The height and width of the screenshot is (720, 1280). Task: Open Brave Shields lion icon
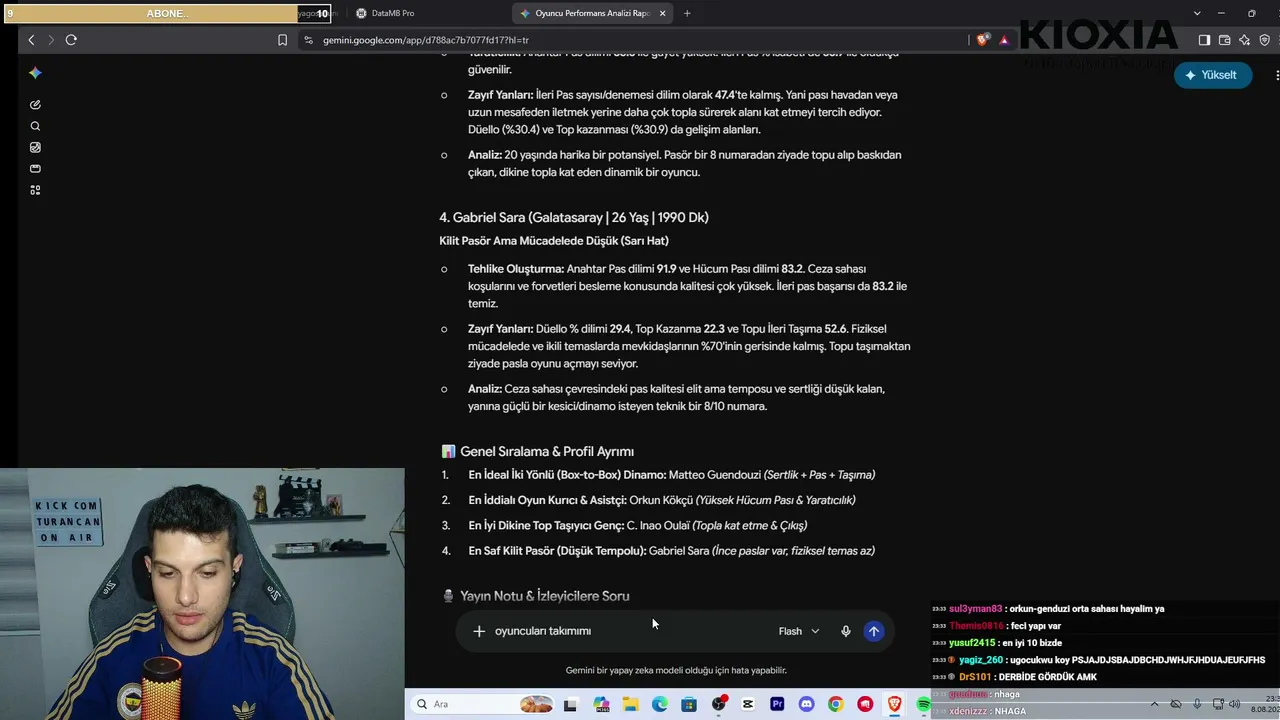click(982, 40)
